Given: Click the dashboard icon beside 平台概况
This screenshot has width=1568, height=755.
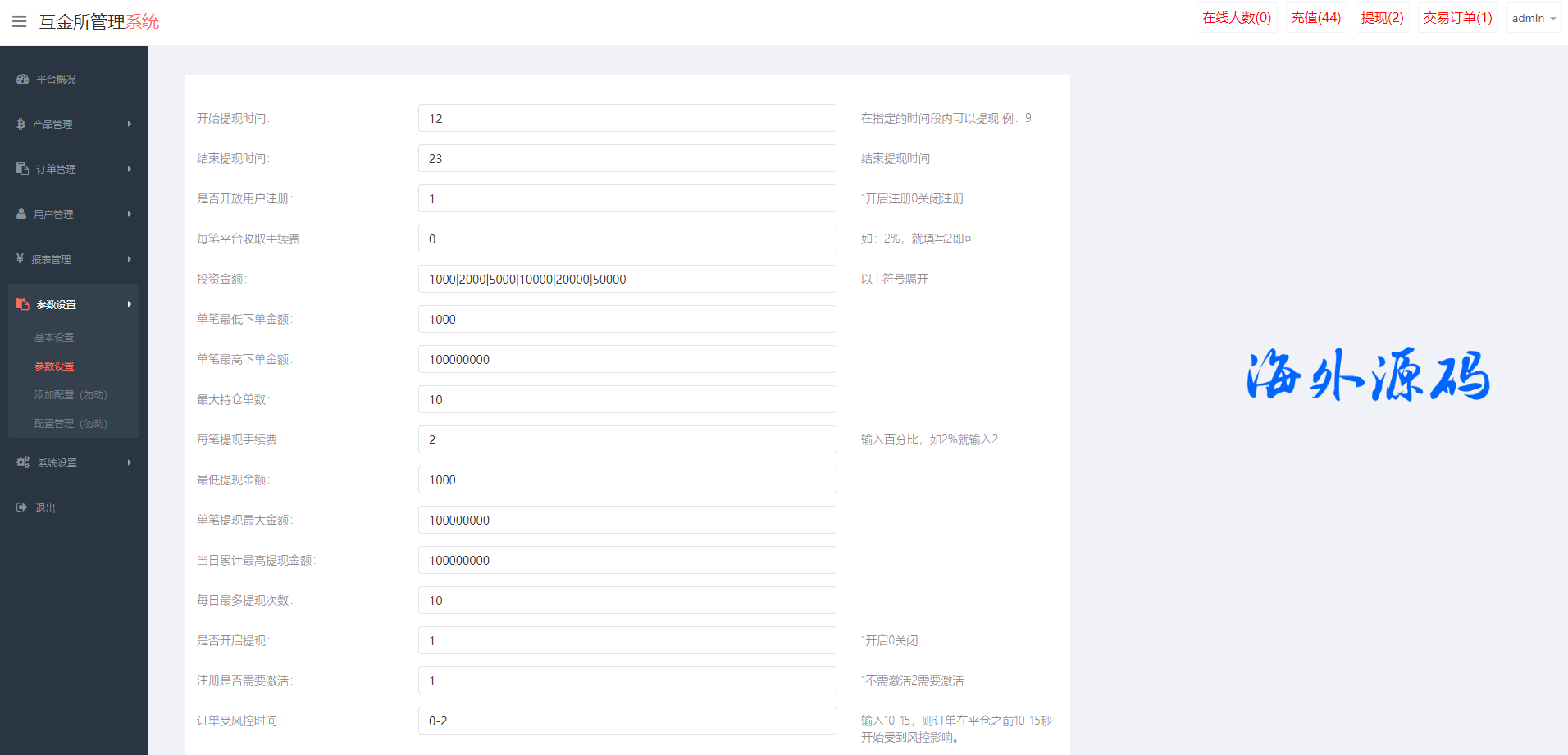Looking at the screenshot, I should click(x=22, y=79).
